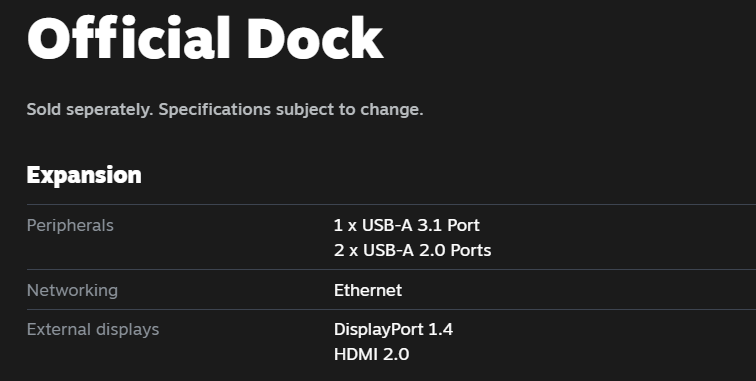Click the Ethernet value text

tap(368, 290)
